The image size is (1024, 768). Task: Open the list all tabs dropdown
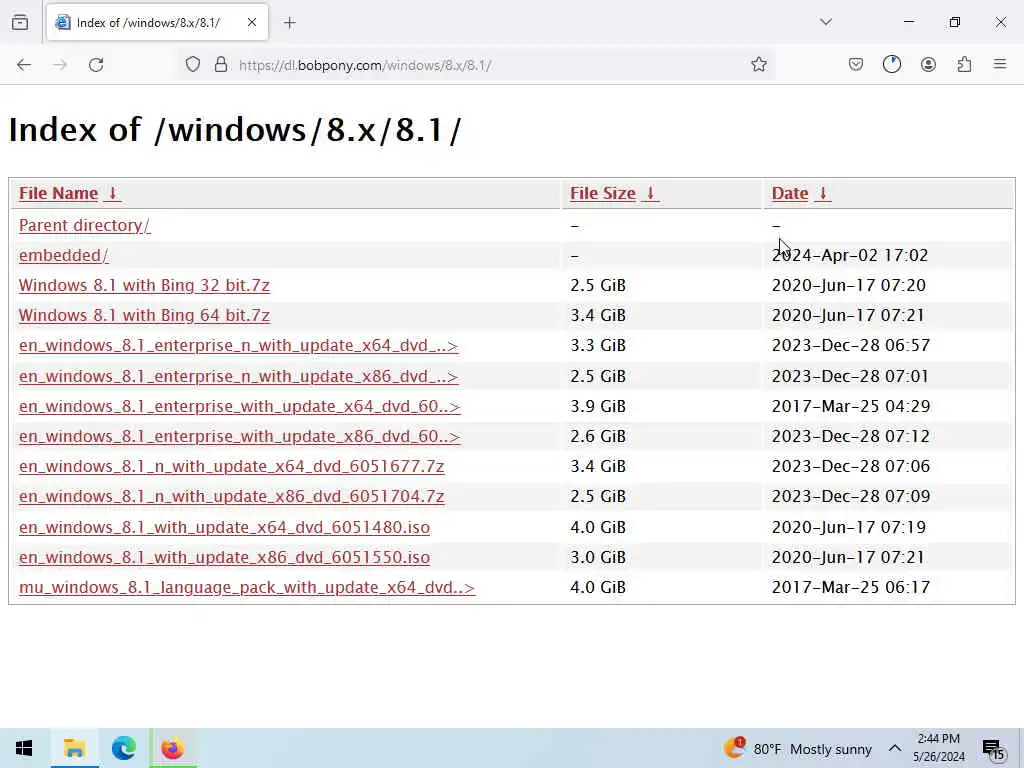(x=826, y=22)
